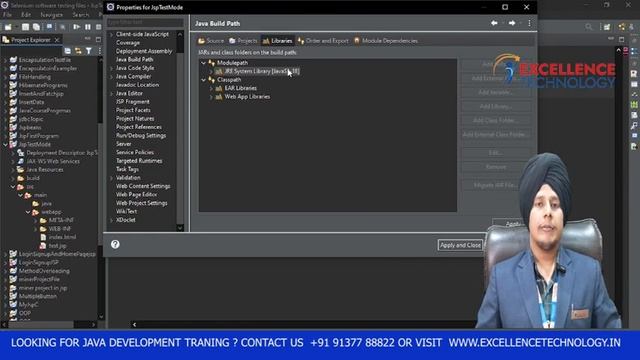Expand the EAR Libraries entry
Image resolution: width=640 pixels, height=360 pixels.
point(211,88)
